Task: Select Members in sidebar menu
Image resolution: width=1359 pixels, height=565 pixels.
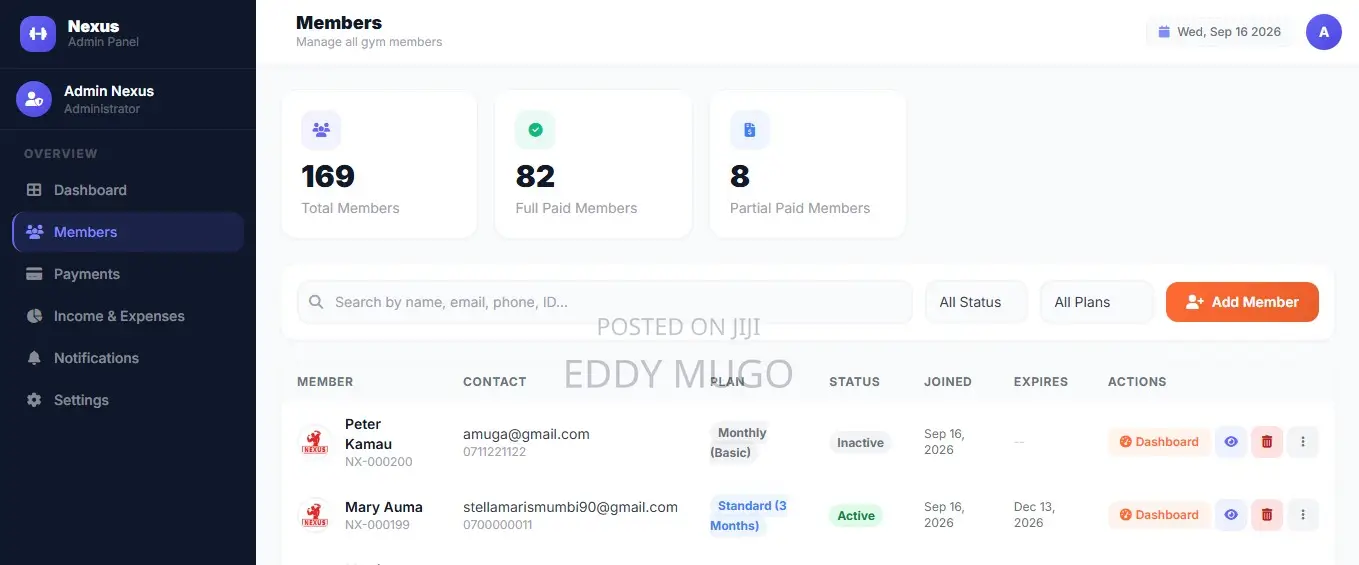Action: point(128,232)
